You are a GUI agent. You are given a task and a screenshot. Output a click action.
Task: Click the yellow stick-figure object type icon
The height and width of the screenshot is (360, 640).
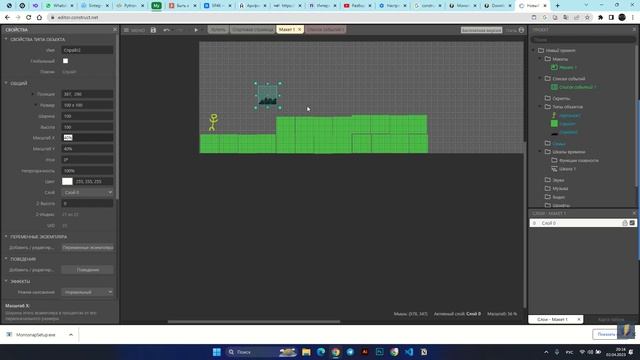(554, 116)
